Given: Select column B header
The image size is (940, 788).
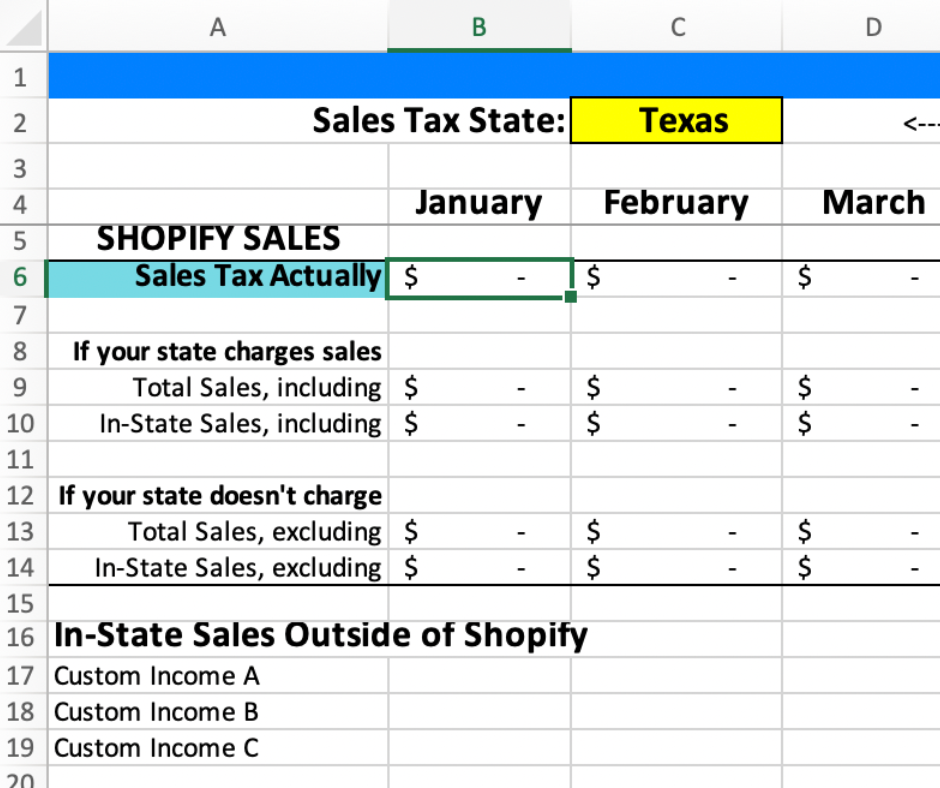Looking at the screenshot, I should point(478,27).
